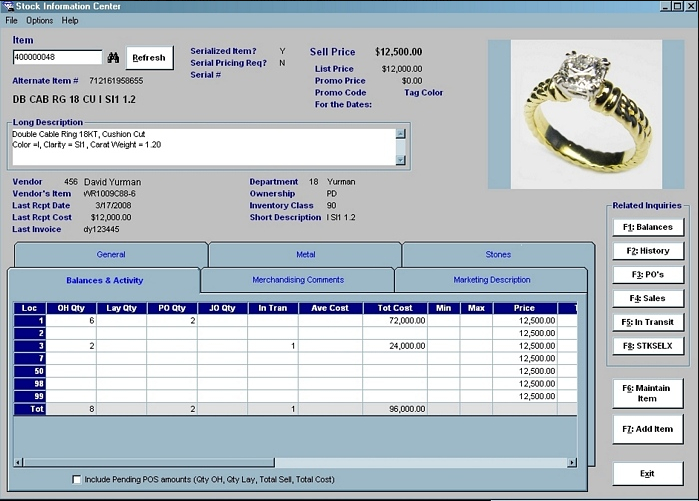
Task: Click F6: Maintain Item button
Action: pyautogui.click(x=647, y=393)
